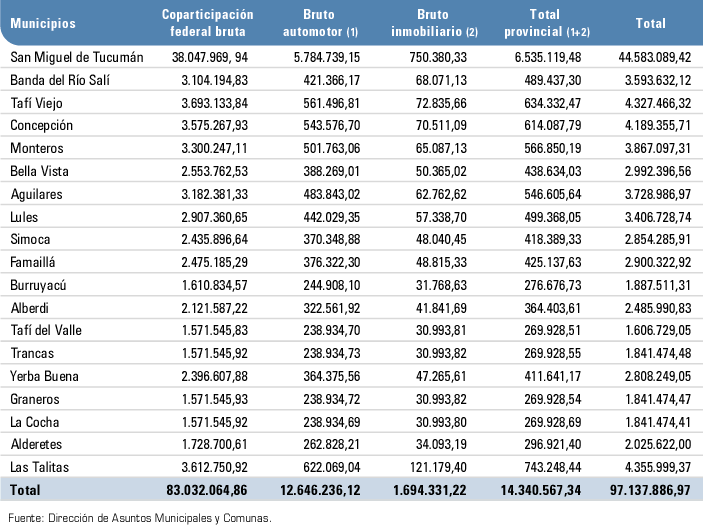Image resolution: width=703 pixels, height=526 pixels.
Task: Click the Banda del Río Salí cell
Action: pyautogui.click(x=59, y=80)
